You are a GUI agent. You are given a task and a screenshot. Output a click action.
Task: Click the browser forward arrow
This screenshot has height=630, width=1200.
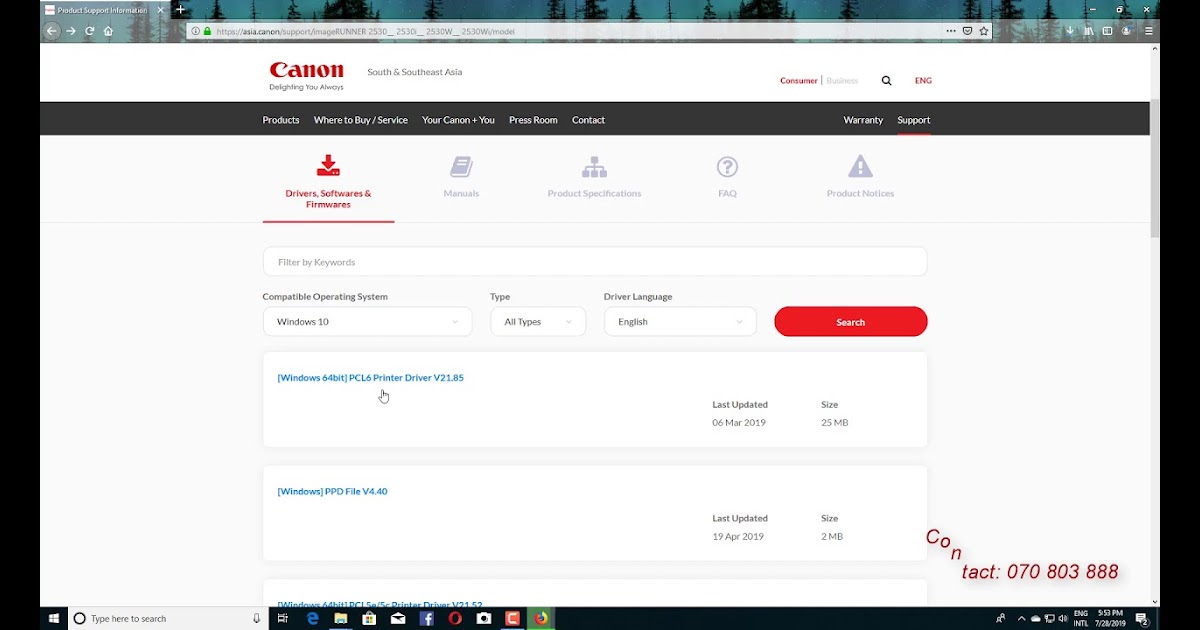point(71,31)
